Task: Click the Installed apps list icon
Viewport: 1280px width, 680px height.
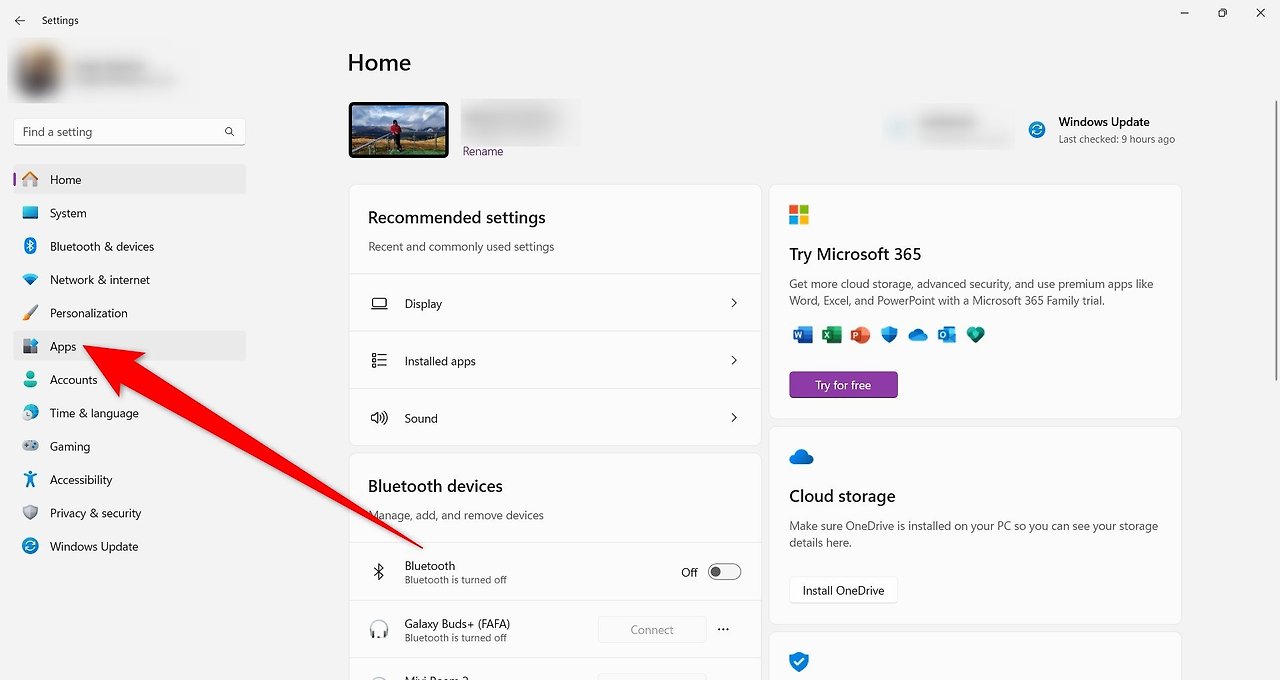Action: pos(379,360)
